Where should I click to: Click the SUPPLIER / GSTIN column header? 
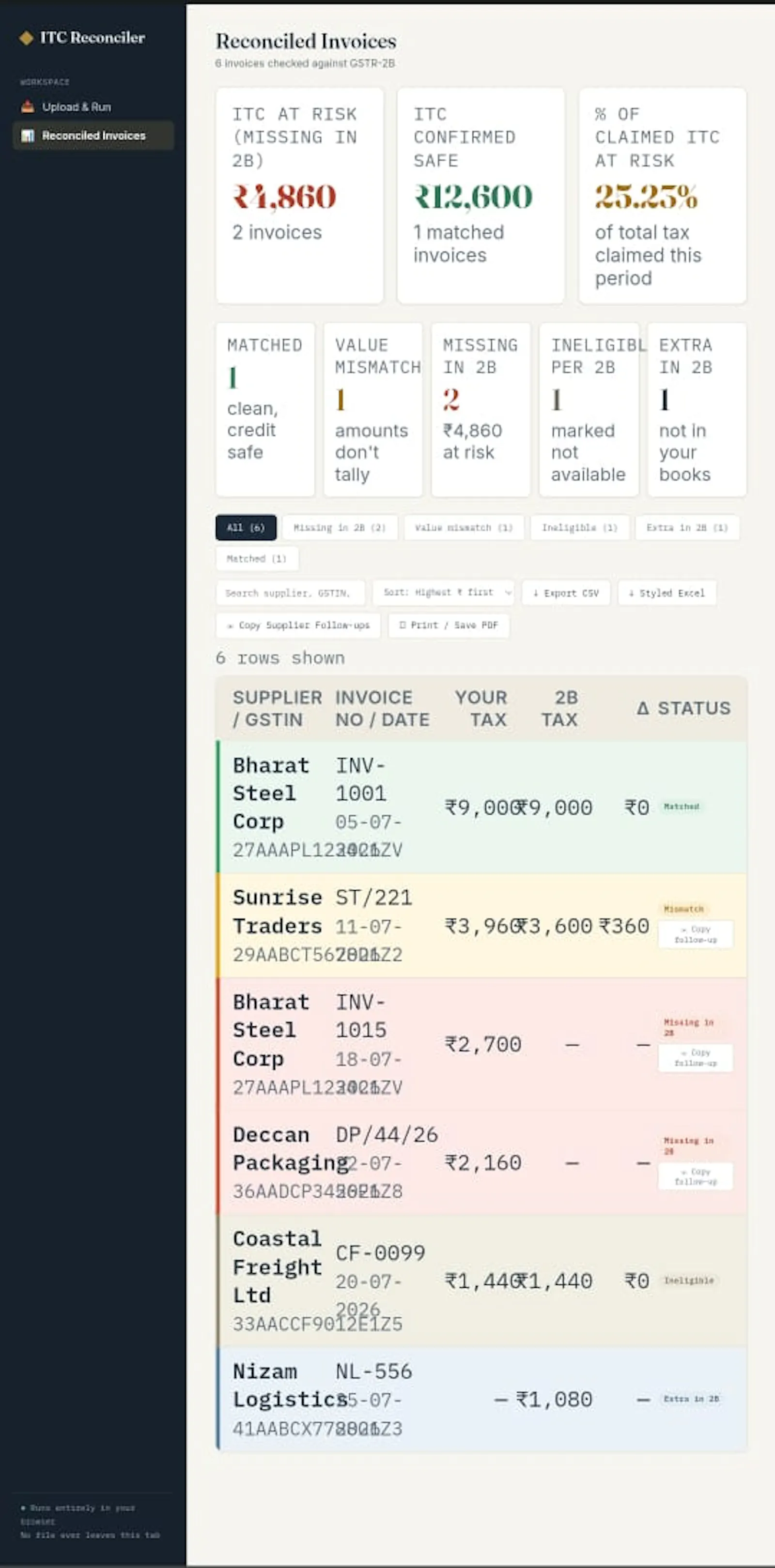pyautogui.click(x=277, y=708)
